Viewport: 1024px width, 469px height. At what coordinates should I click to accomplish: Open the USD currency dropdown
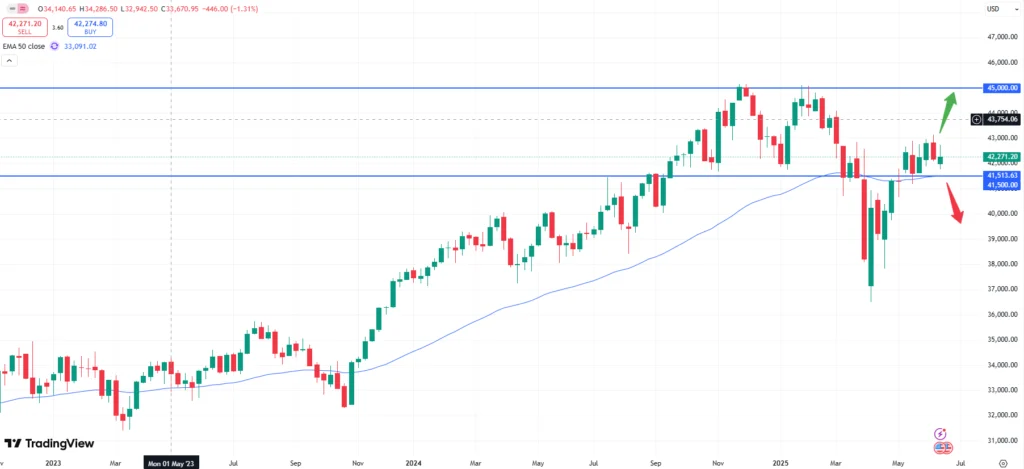[x=992, y=9]
